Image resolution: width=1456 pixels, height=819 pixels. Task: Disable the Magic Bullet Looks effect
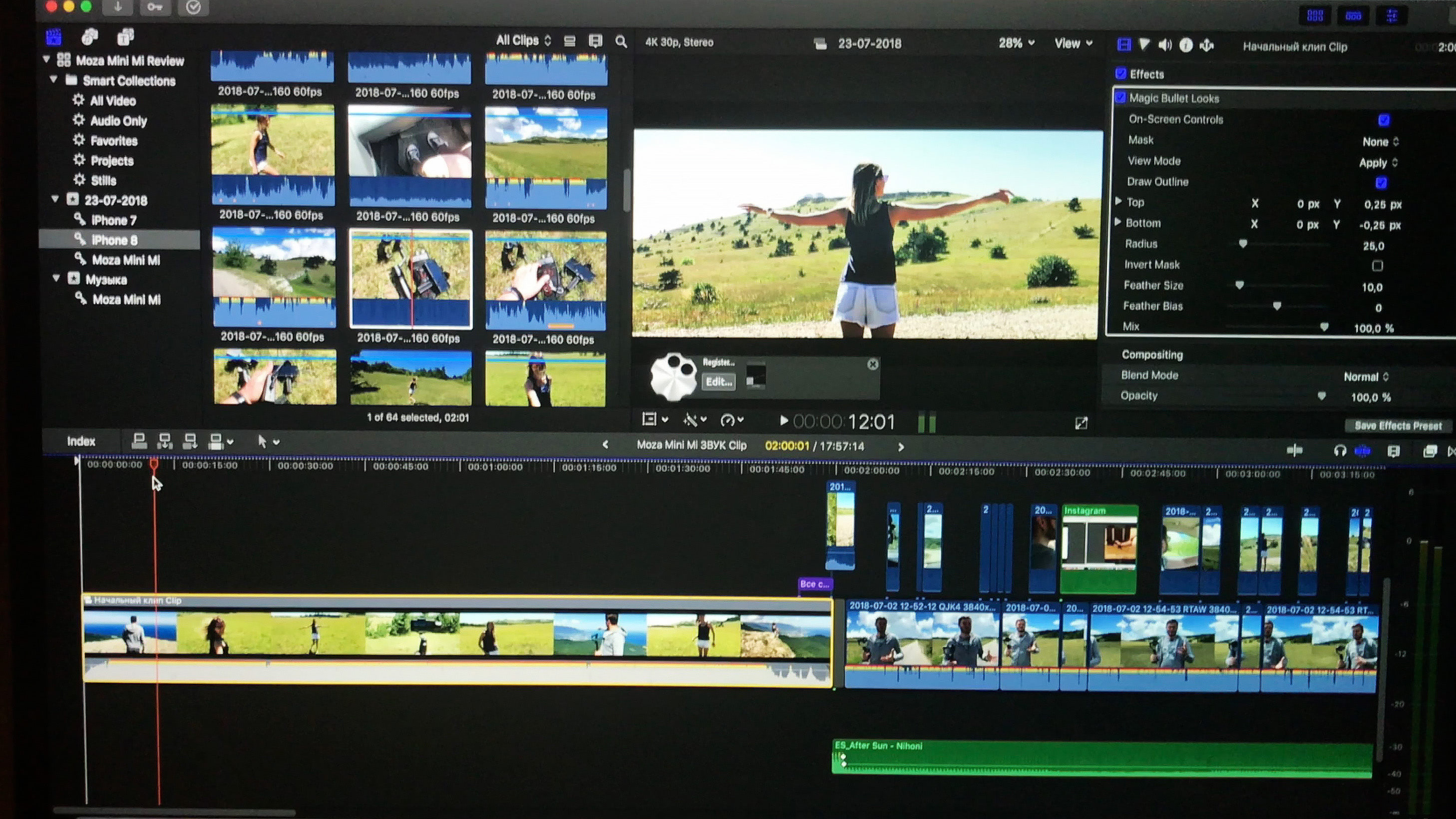1120,98
